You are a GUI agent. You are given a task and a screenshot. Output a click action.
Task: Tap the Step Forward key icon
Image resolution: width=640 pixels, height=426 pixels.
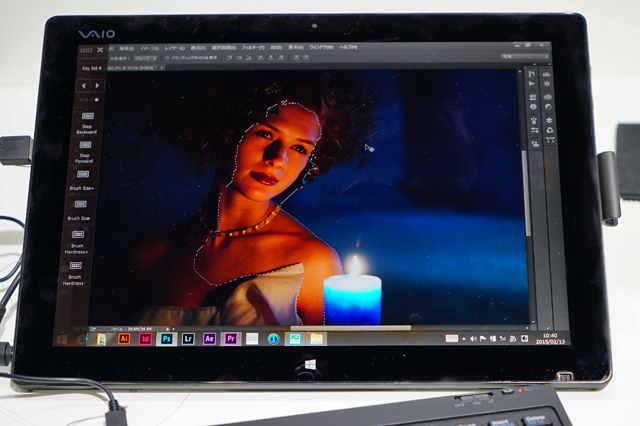pyautogui.click(x=85, y=145)
